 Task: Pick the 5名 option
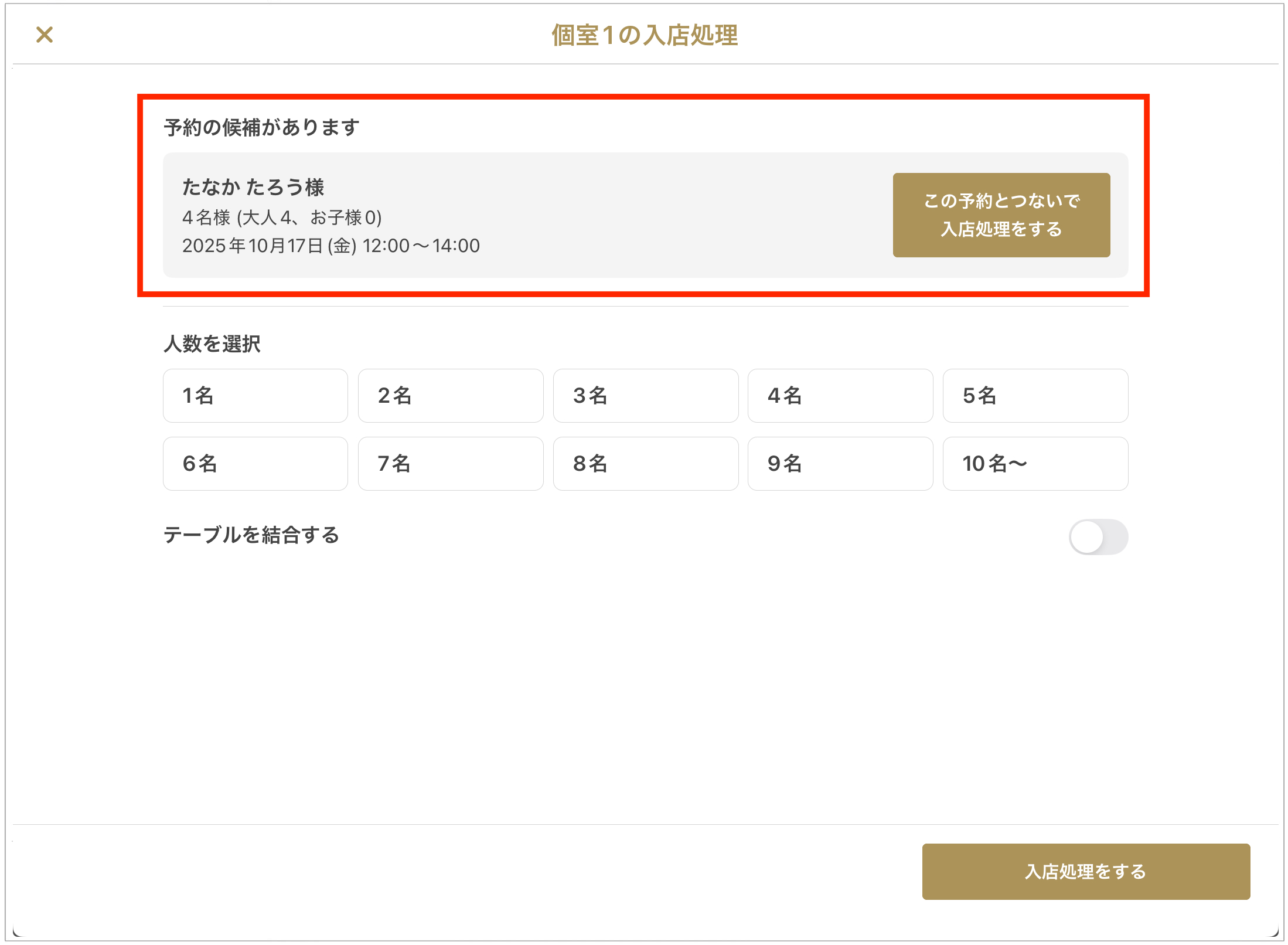pyautogui.click(x=1035, y=396)
